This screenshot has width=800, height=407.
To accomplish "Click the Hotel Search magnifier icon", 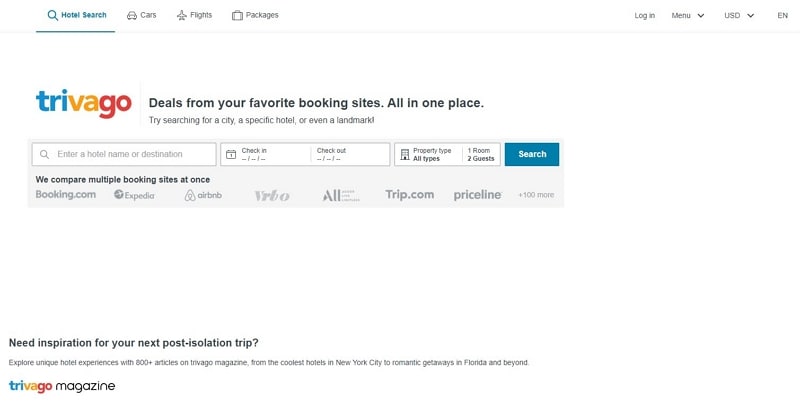I will pos(52,15).
